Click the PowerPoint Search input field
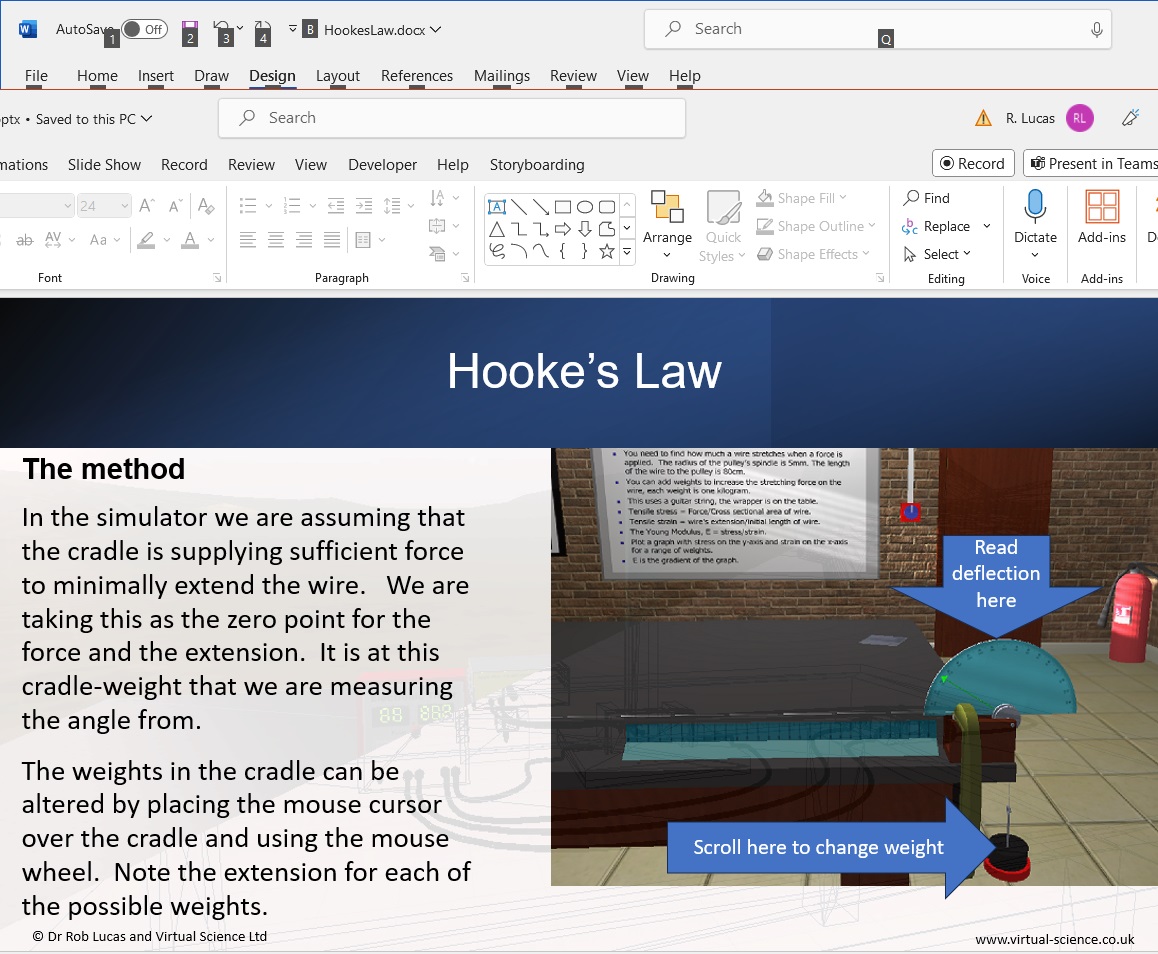Screen dimensions: 1158x954 tap(452, 118)
